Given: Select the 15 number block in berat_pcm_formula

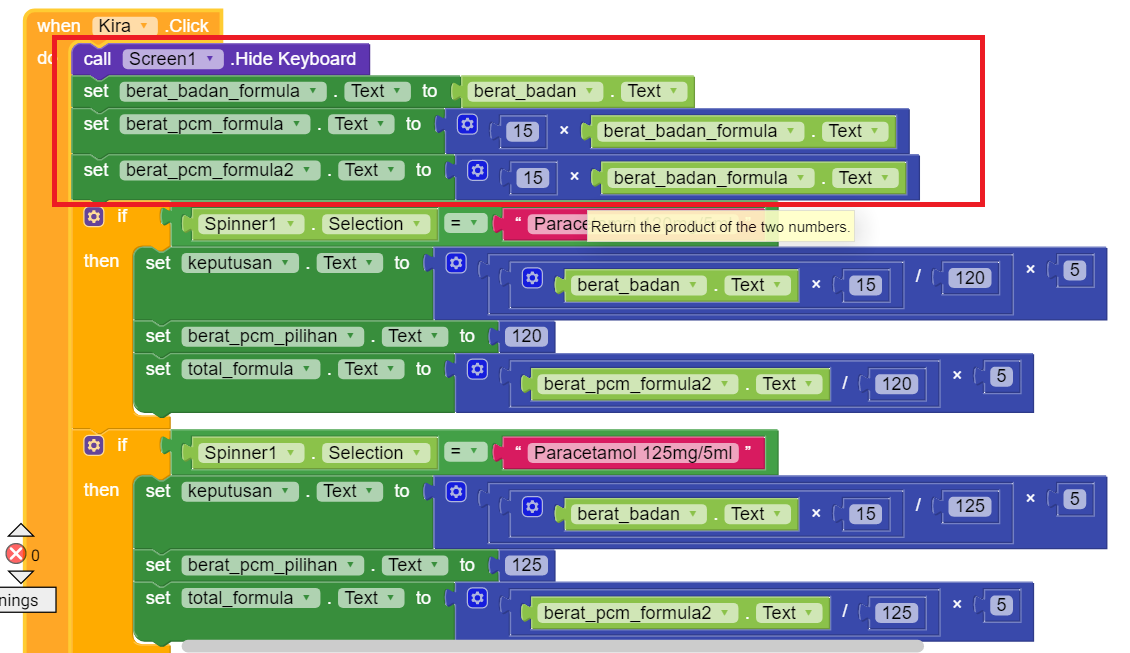Looking at the screenshot, I should coord(522,130).
